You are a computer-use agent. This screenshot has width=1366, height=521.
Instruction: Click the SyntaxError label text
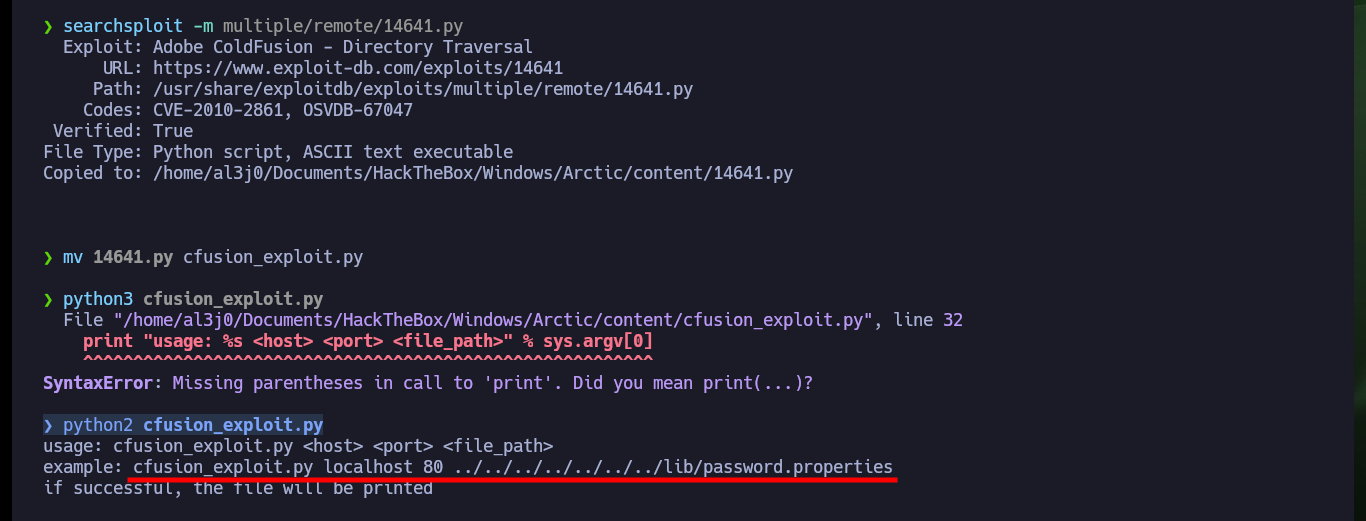(x=98, y=383)
